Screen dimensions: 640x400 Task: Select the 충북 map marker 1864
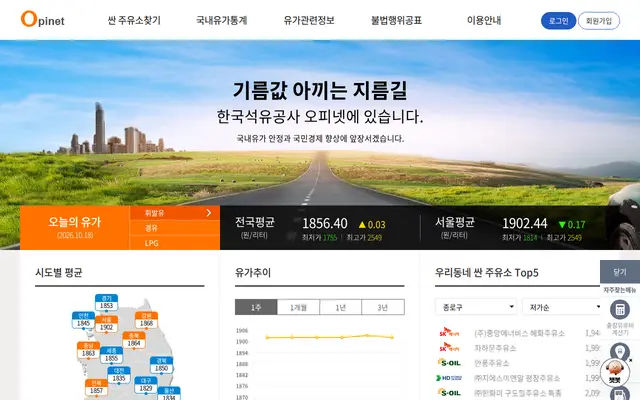pyautogui.click(x=134, y=340)
